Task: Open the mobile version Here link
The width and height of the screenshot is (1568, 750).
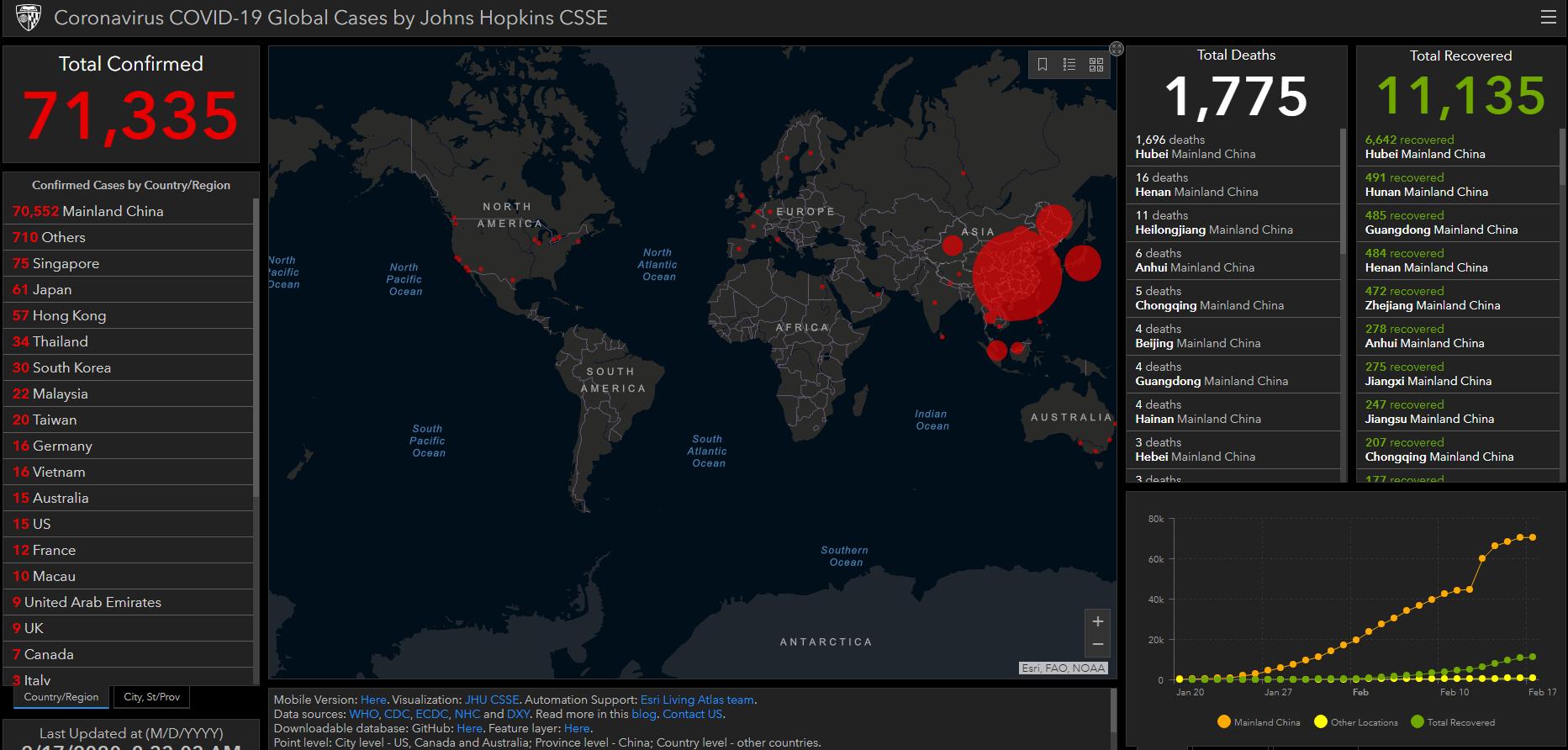Action: 373,700
